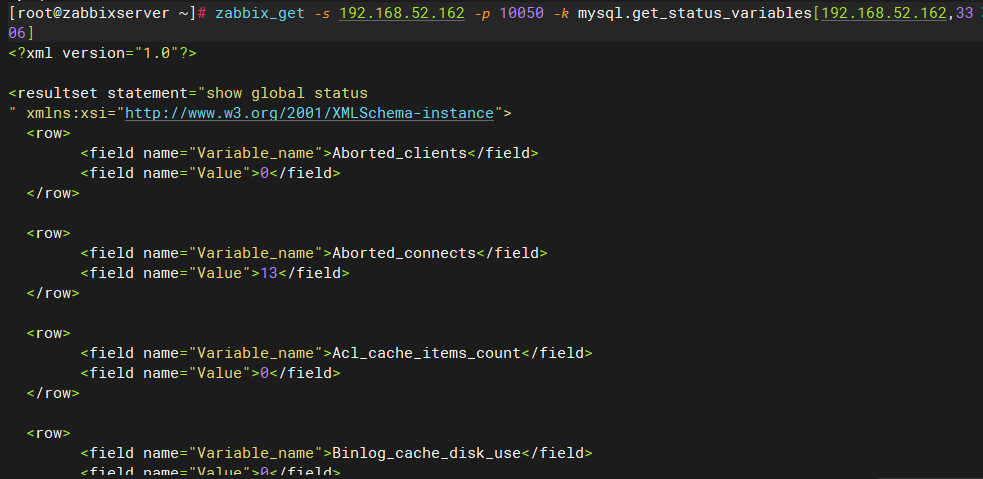The height and width of the screenshot is (479, 983).
Task: Click the Value 0 line under Acl_cache_items_count
Action: [x=211, y=374]
